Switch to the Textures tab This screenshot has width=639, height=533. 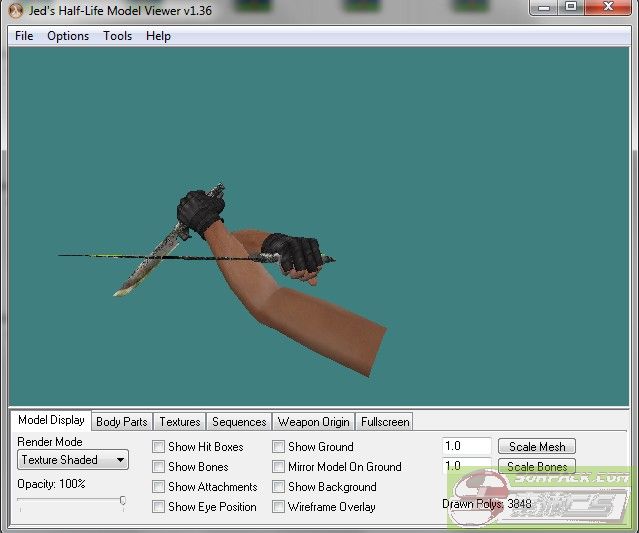pos(180,422)
